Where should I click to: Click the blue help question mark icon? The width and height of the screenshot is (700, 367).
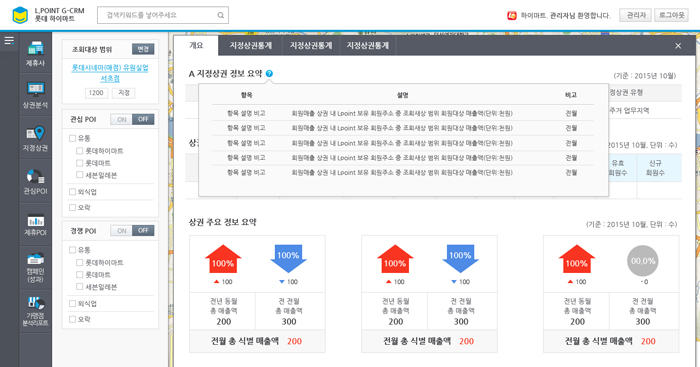[269, 74]
